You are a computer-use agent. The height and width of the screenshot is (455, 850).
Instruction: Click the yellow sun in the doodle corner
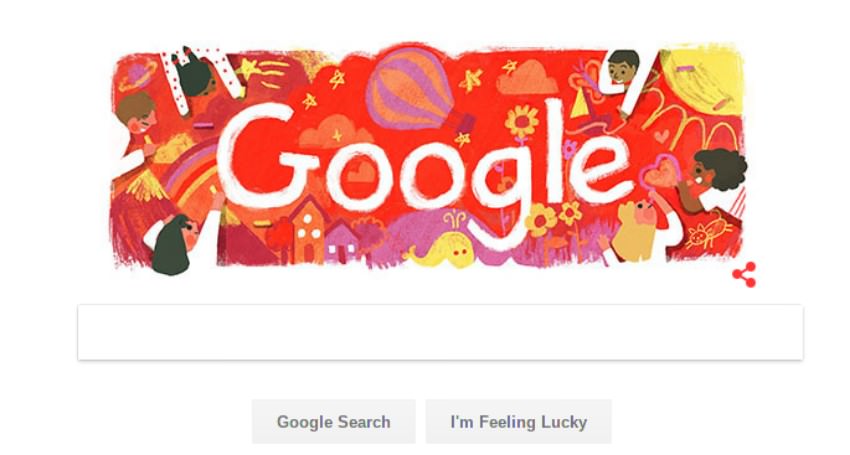[x=704, y=80]
